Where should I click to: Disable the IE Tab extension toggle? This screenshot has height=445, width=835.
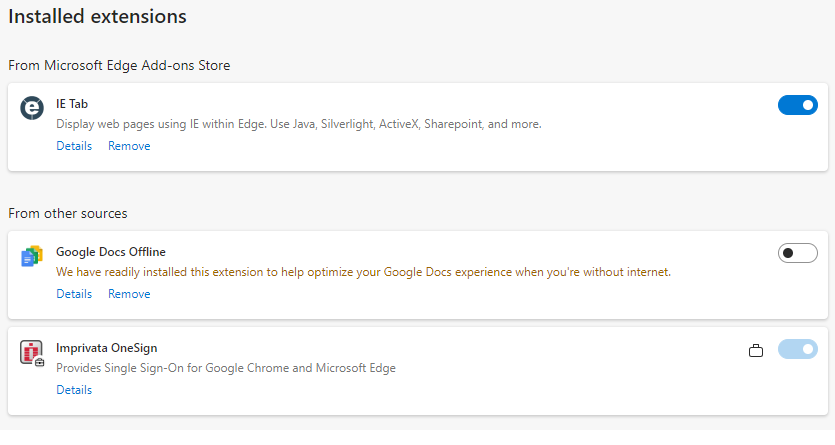point(797,105)
